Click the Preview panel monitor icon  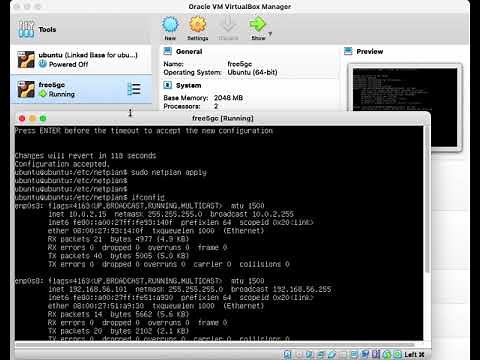click(x=348, y=51)
